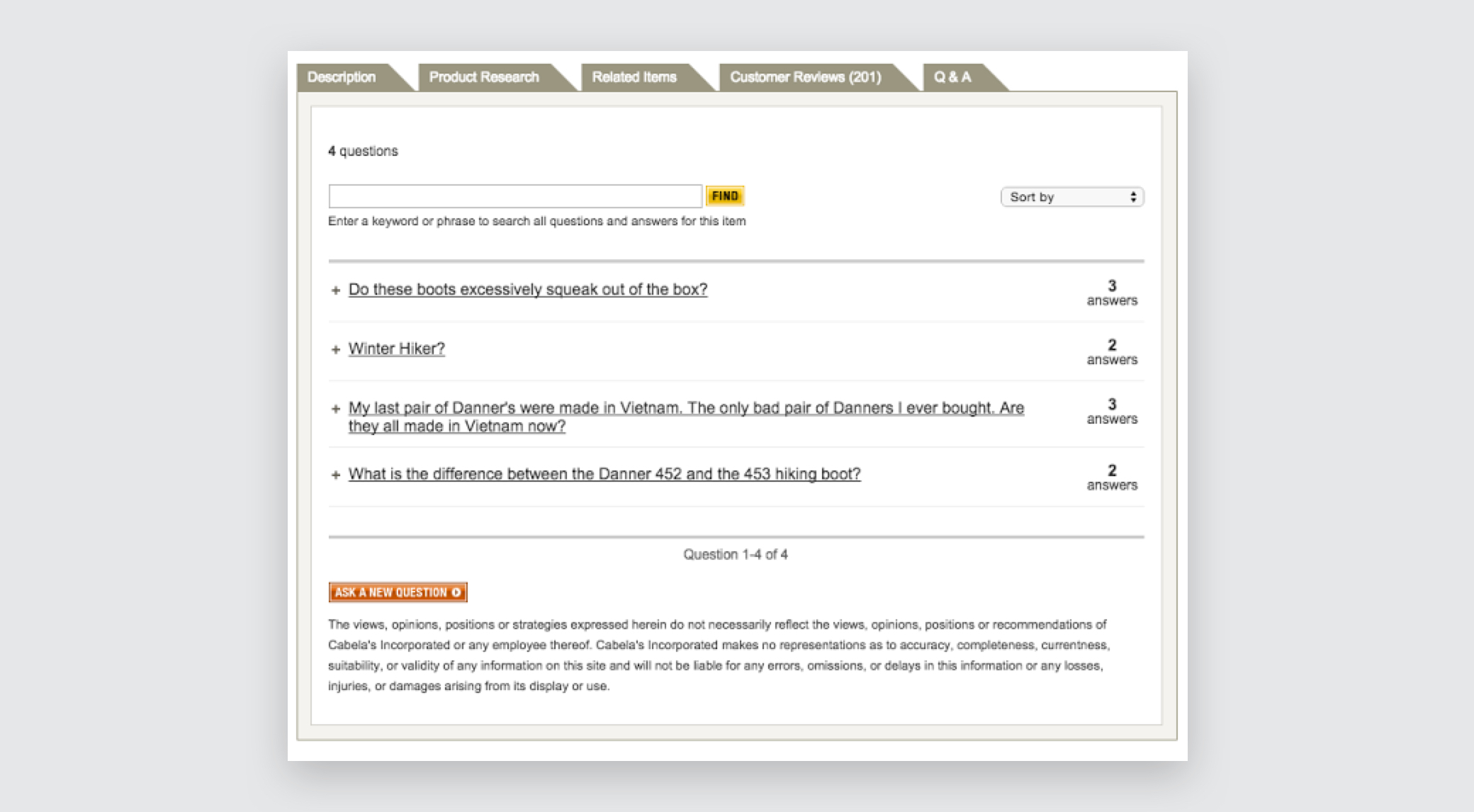Expand the Danner's made in Vietnam question
This screenshot has width=1474, height=812.
(336, 408)
